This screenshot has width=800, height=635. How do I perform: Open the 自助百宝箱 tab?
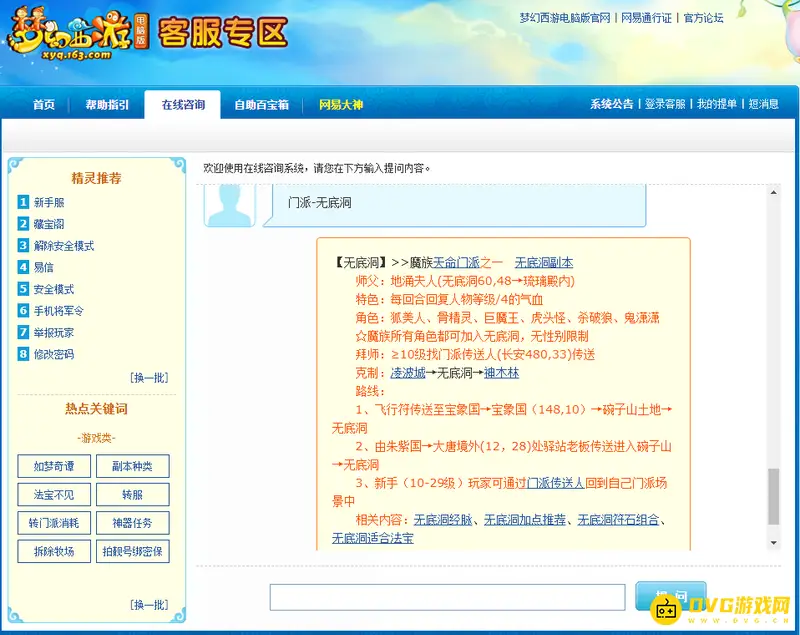click(262, 105)
